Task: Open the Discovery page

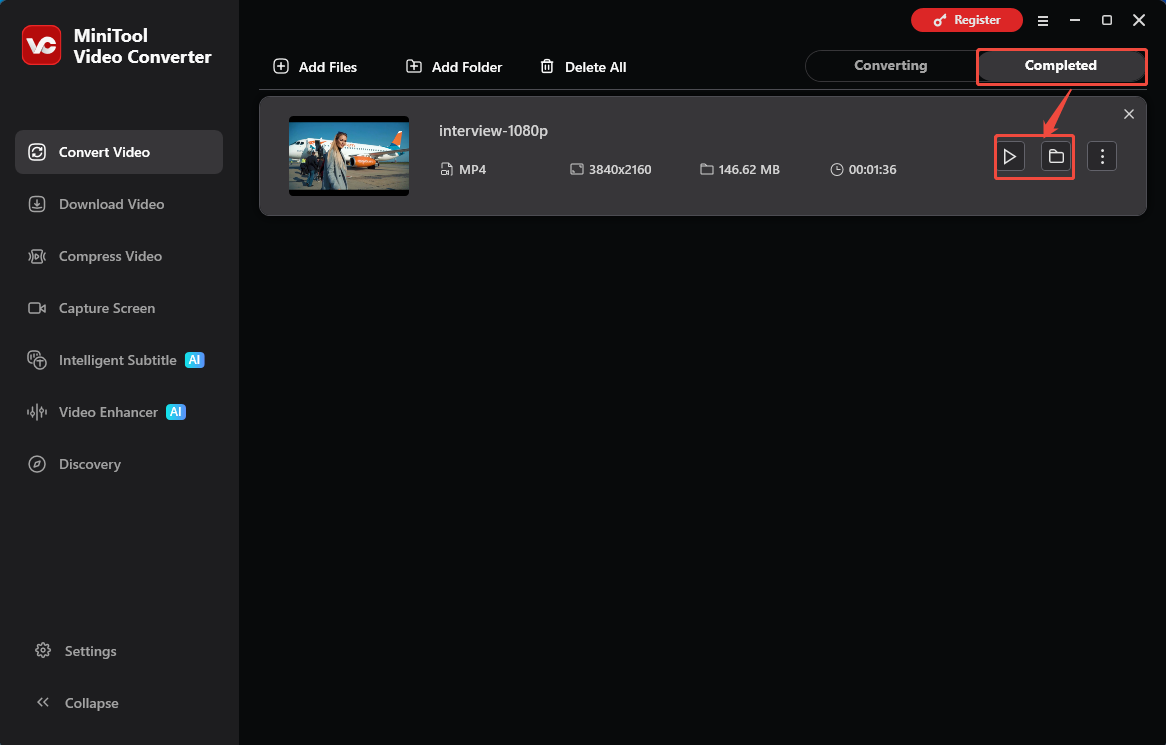Action: (x=74, y=464)
